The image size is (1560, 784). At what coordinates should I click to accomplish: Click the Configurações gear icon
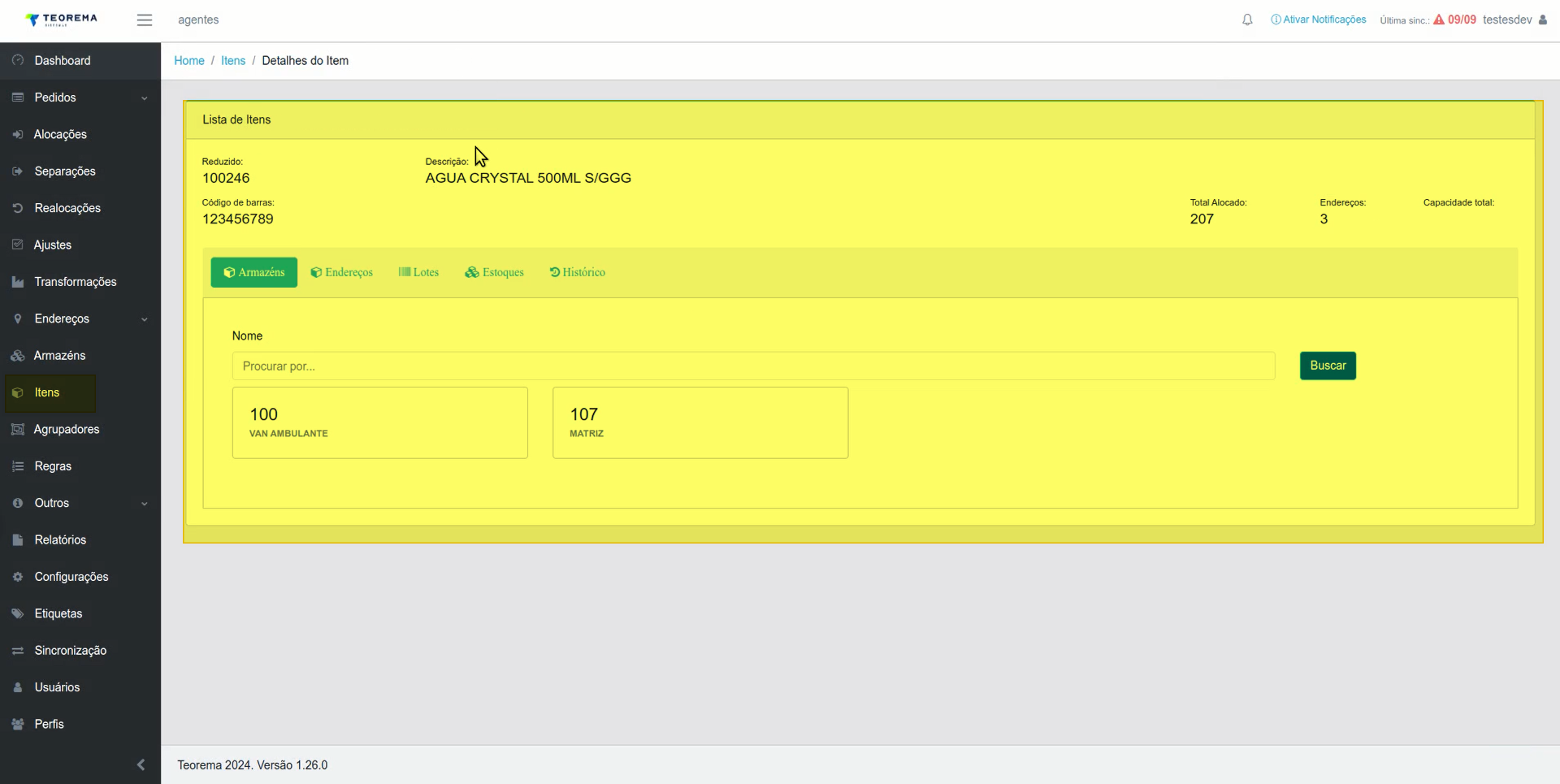(18, 577)
